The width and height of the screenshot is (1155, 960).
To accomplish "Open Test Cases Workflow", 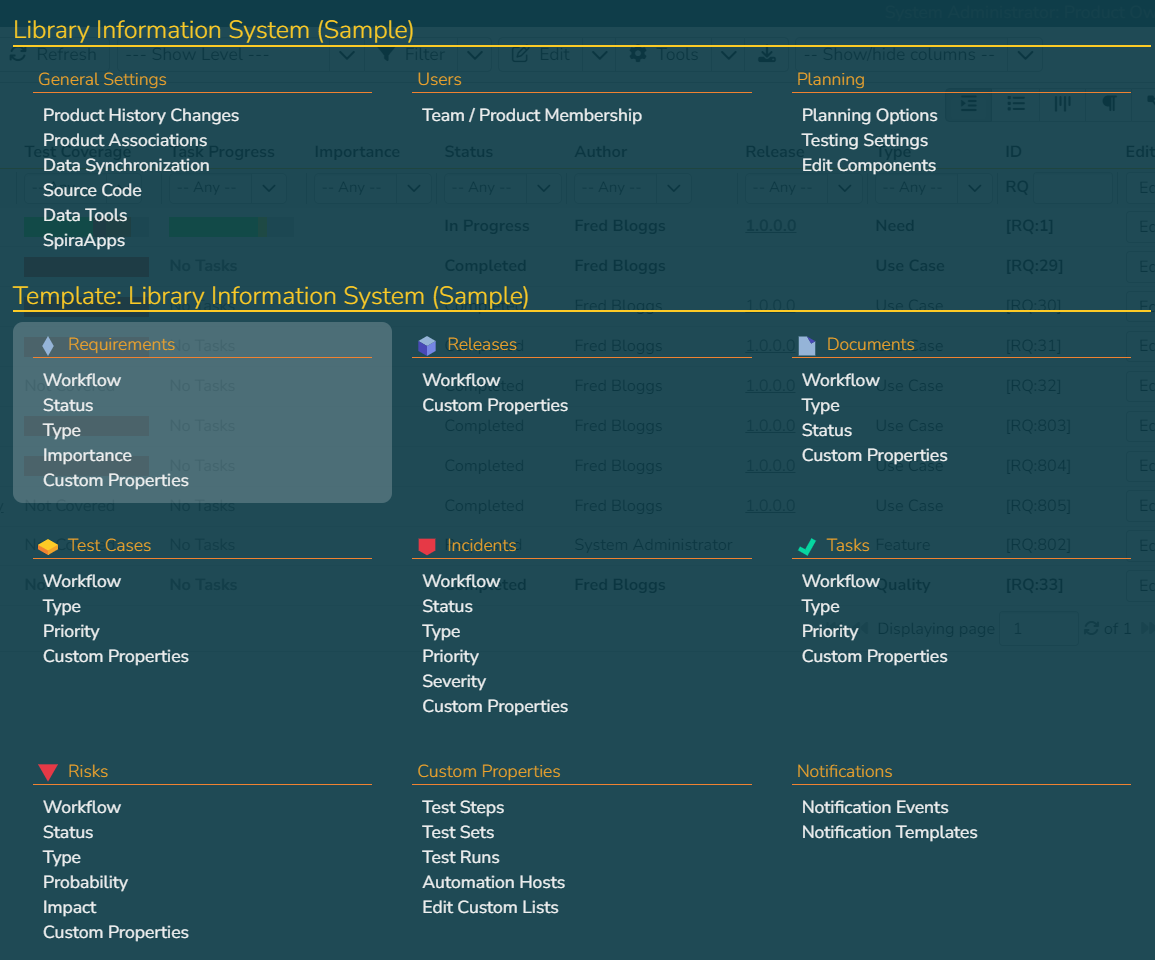I will (x=82, y=581).
